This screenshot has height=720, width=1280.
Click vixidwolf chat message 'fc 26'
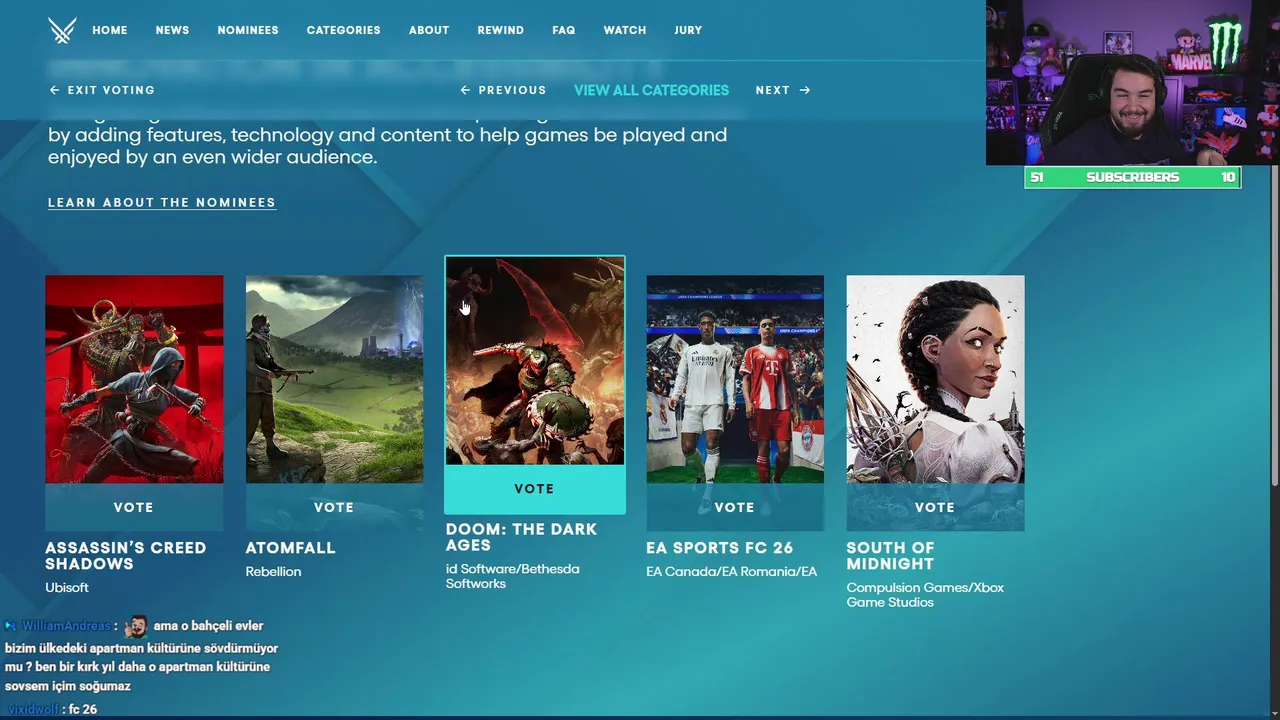point(83,709)
